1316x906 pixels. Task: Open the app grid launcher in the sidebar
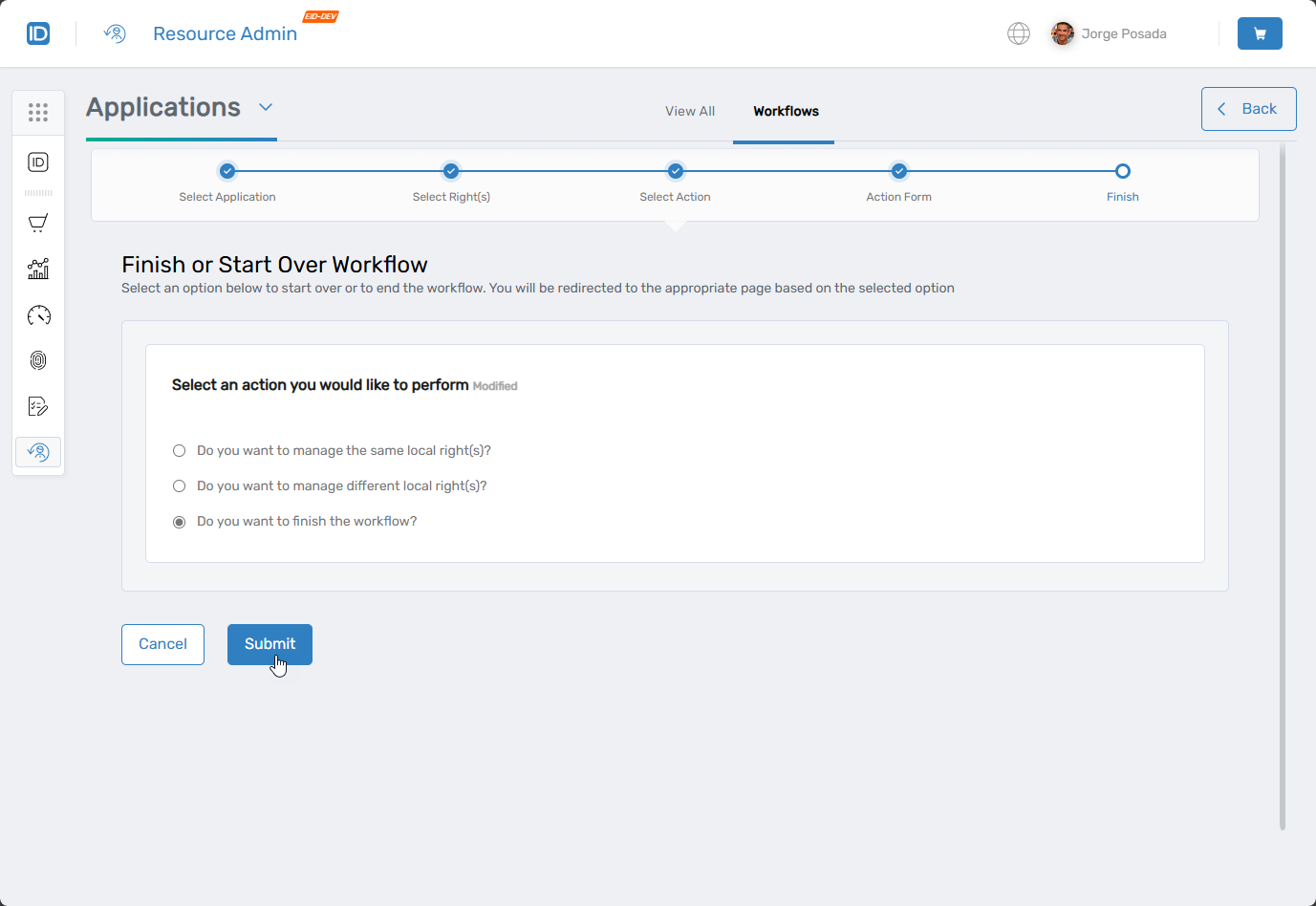point(38,112)
